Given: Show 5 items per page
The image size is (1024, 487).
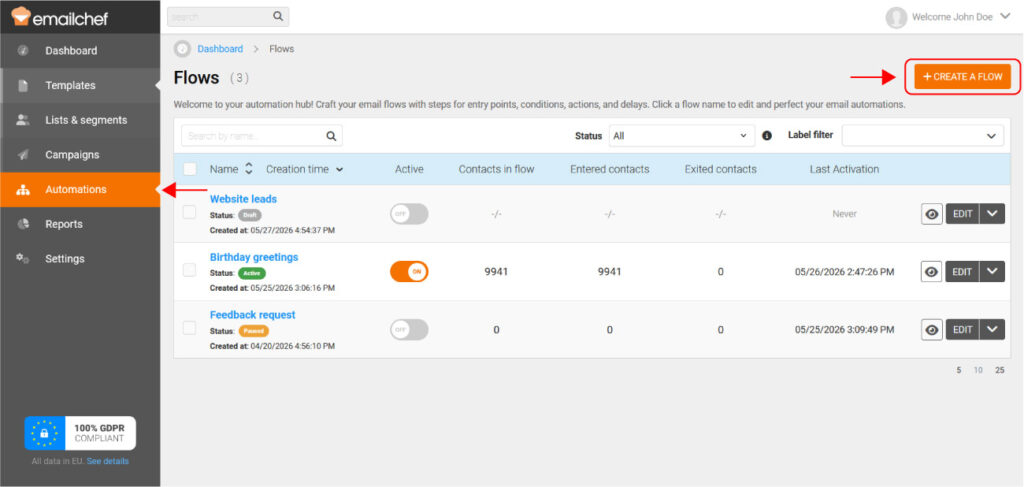Looking at the screenshot, I should tap(959, 370).
